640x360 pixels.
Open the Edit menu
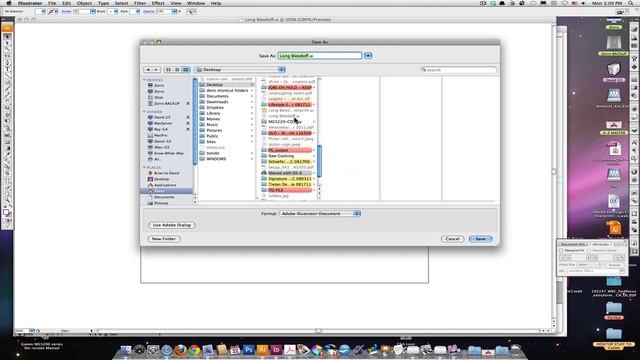67,3
